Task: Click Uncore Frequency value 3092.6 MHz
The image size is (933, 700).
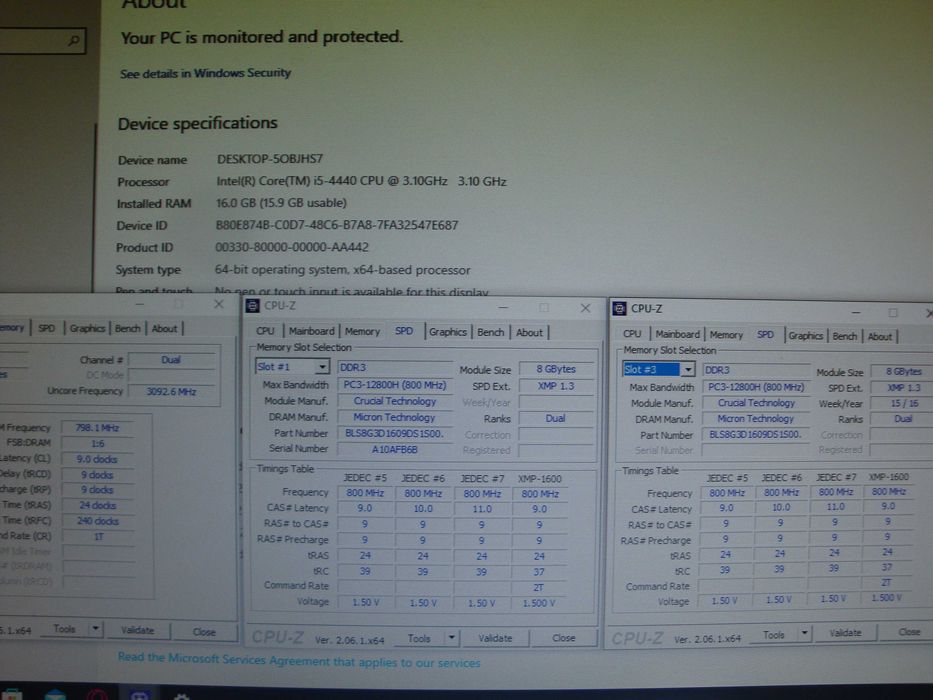Action: pos(171,391)
